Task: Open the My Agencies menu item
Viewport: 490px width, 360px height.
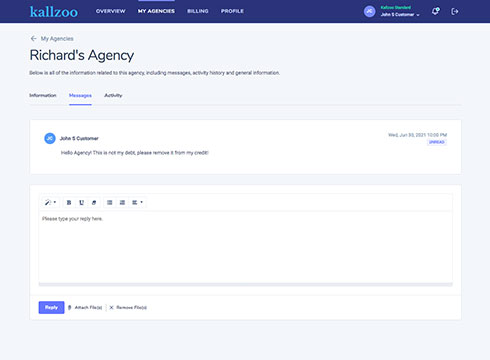Action: (156, 11)
